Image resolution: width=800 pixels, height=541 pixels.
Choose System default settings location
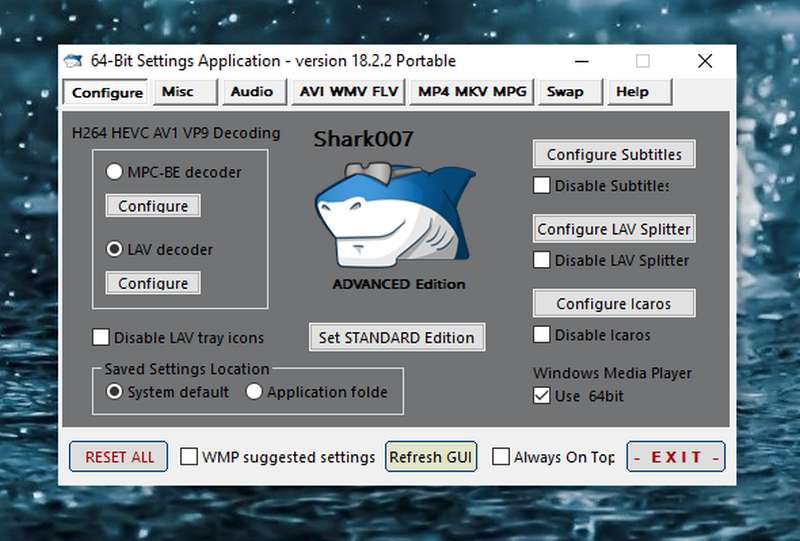114,391
